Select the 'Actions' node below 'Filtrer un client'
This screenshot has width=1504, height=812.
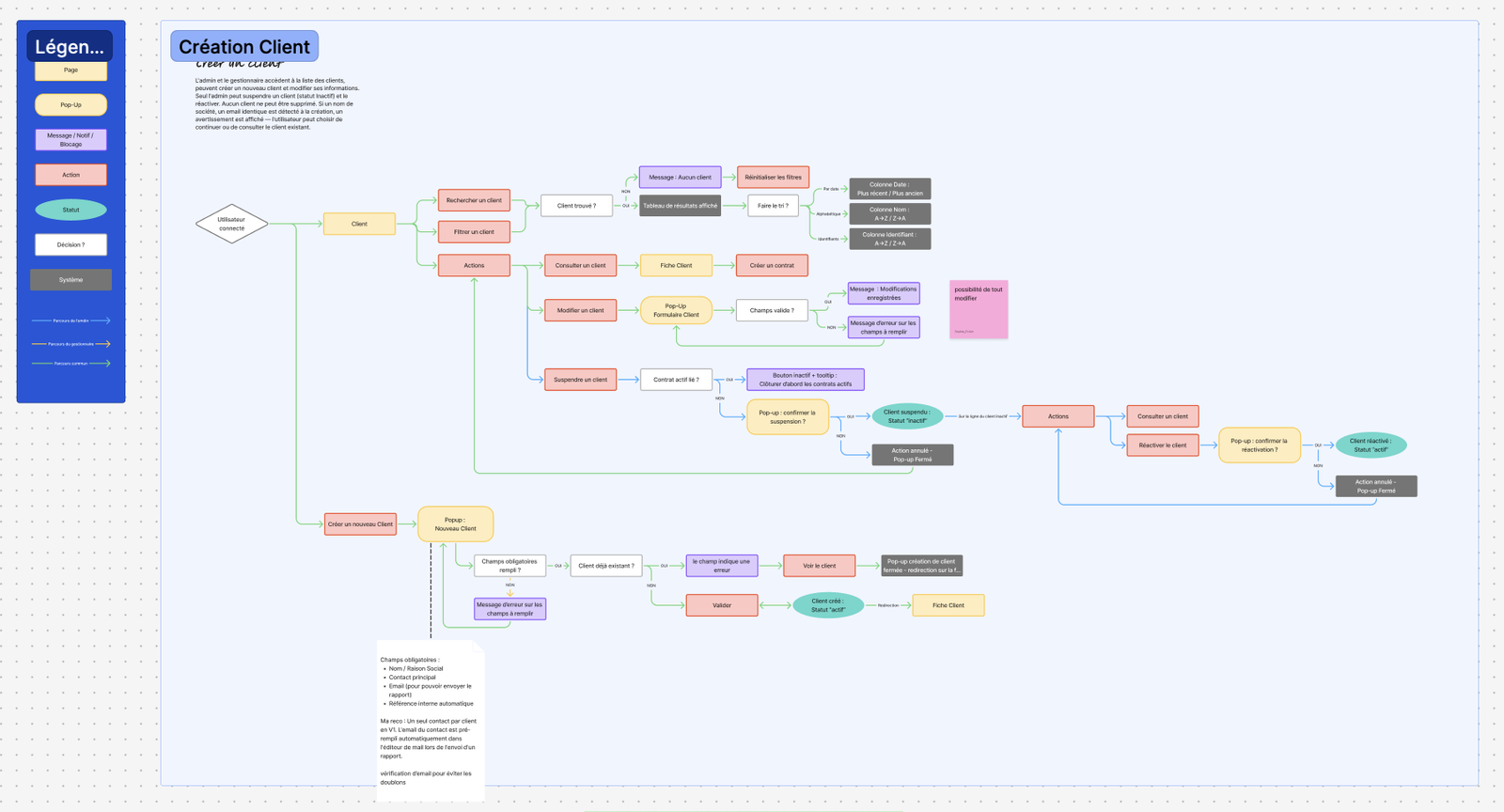pos(474,265)
